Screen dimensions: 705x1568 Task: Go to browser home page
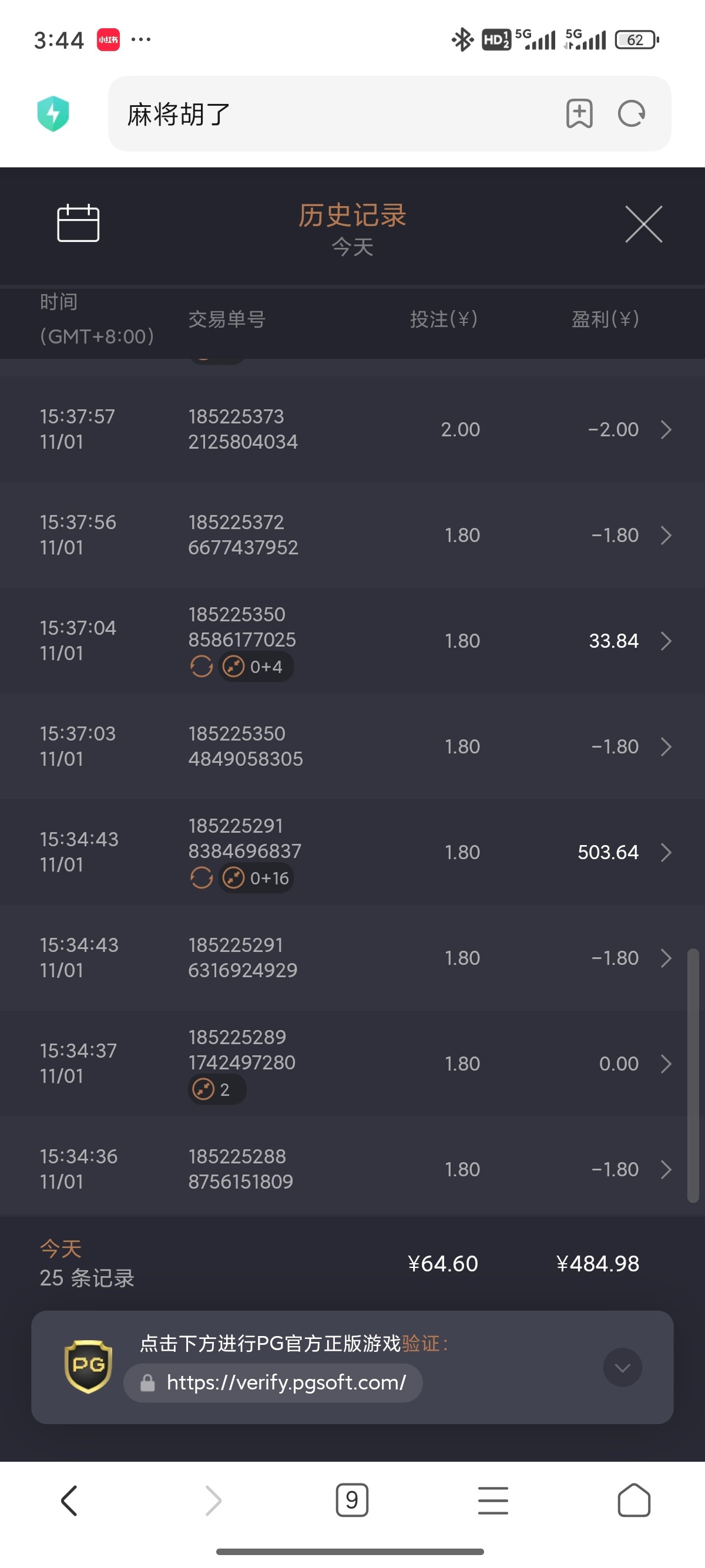tap(634, 1500)
